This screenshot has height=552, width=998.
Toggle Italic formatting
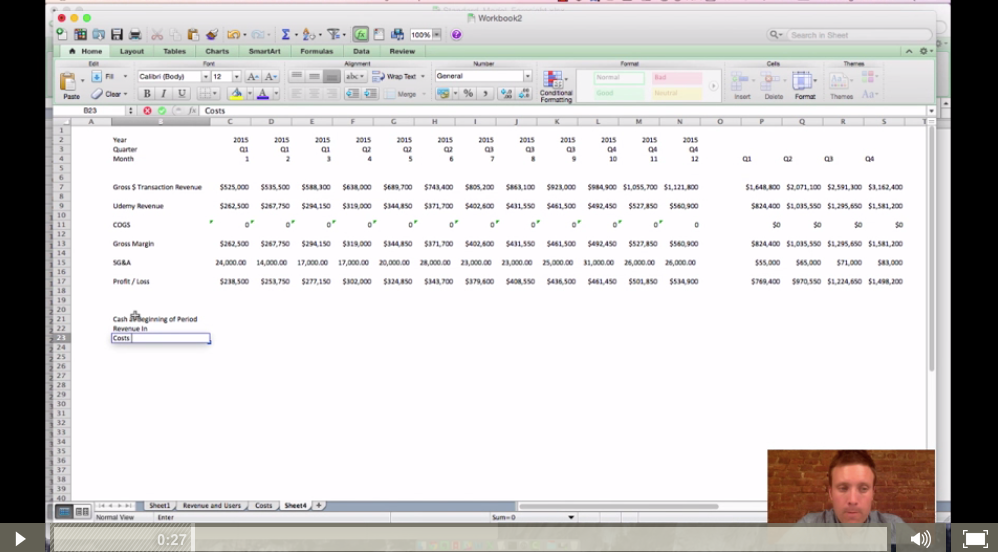coord(164,94)
